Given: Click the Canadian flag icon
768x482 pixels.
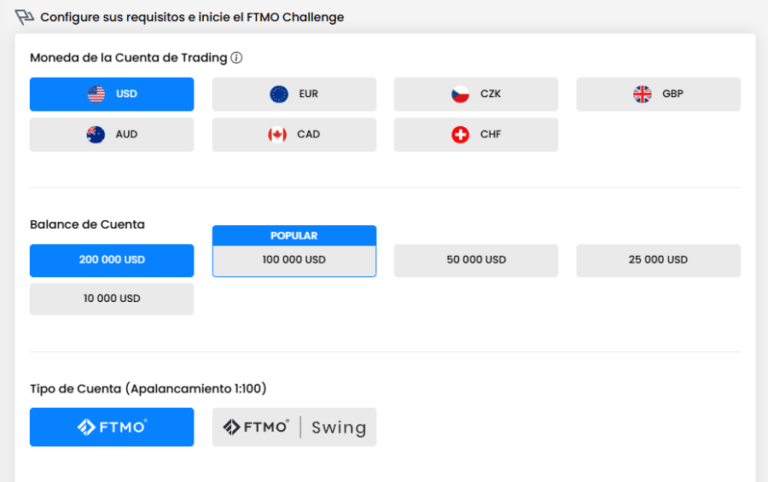Looking at the screenshot, I should (x=277, y=134).
